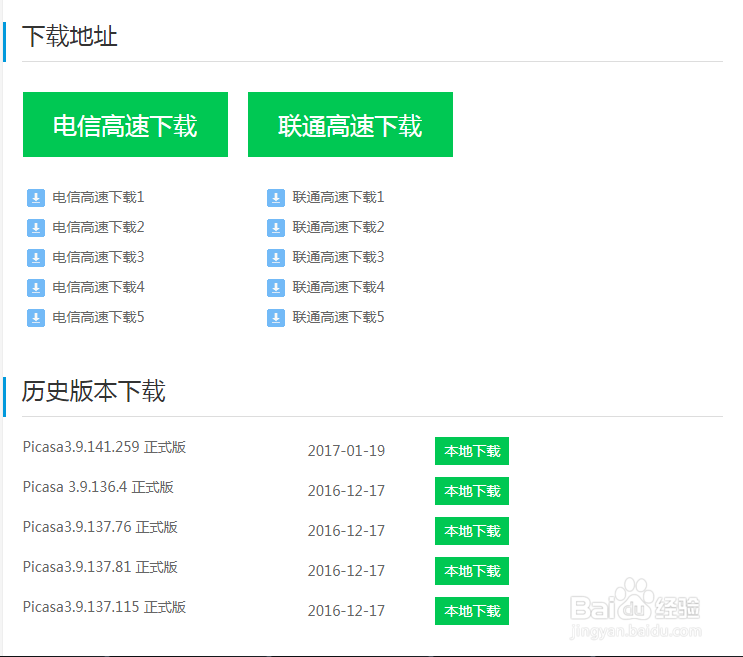Click download icon beside 联通高速下载2
This screenshot has height=657, width=743.
[x=276, y=228]
